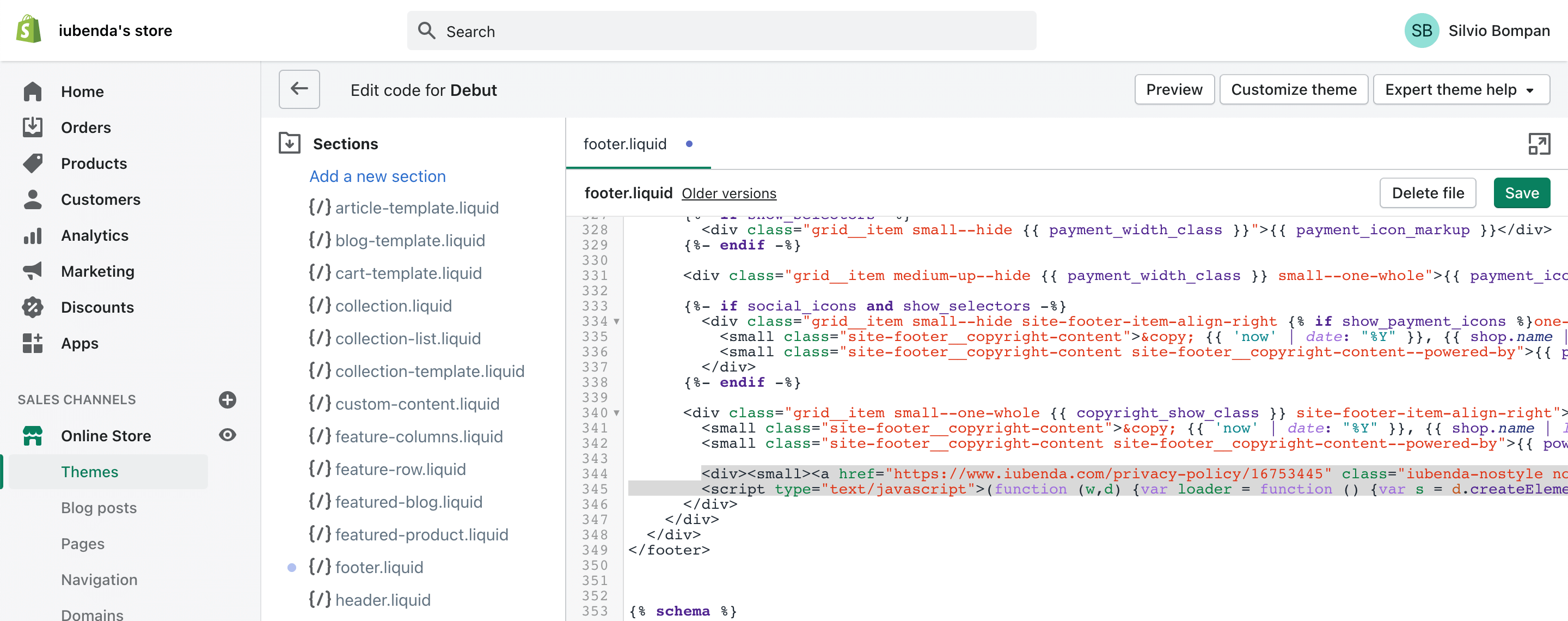Open the Expert theme help dropdown
The height and width of the screenshot is (621, 1568).
point(1461,89)
